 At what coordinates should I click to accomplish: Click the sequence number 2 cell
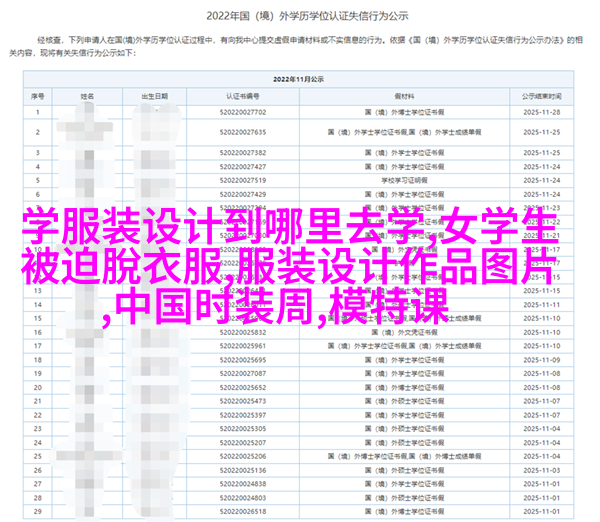pos(37,132)
